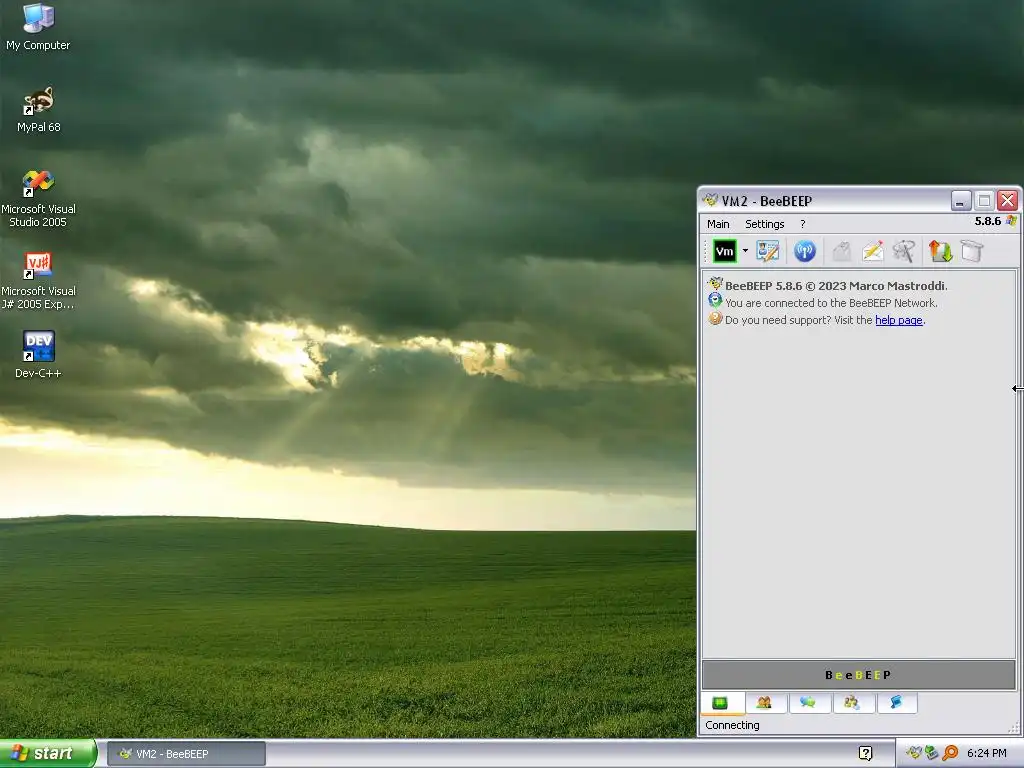Open the edit profile card icon
This screenshot has height=768, width=1024.
767,251
